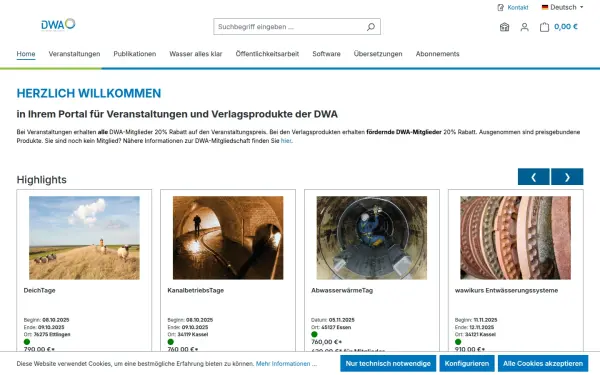The height and width of the screenshot is (375, 600).
Task: Click the green availability dot under KanalbetriebsTage
Action: click(171, 342)
